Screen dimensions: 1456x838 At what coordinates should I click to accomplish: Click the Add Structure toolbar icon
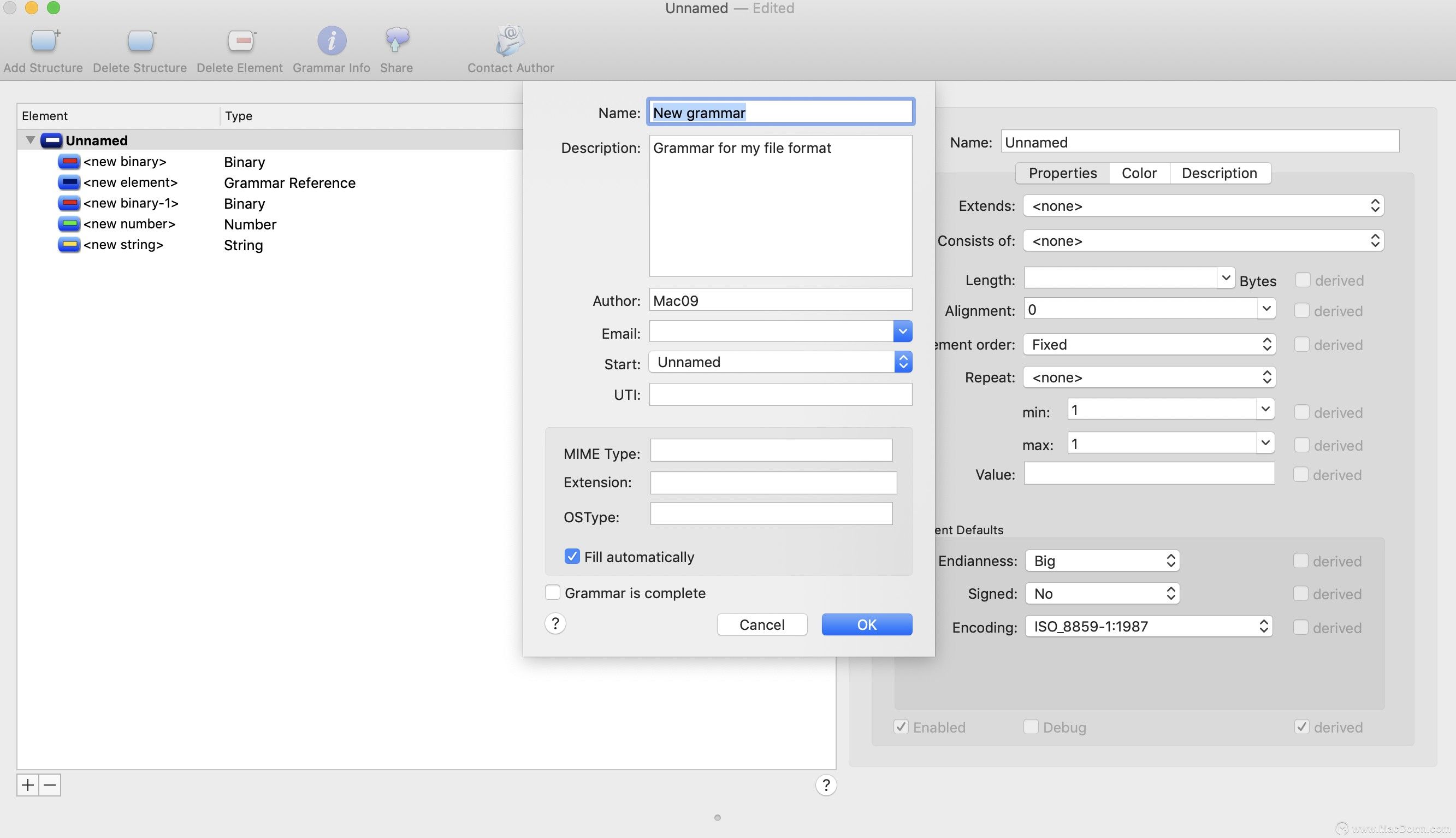[44, 41]
